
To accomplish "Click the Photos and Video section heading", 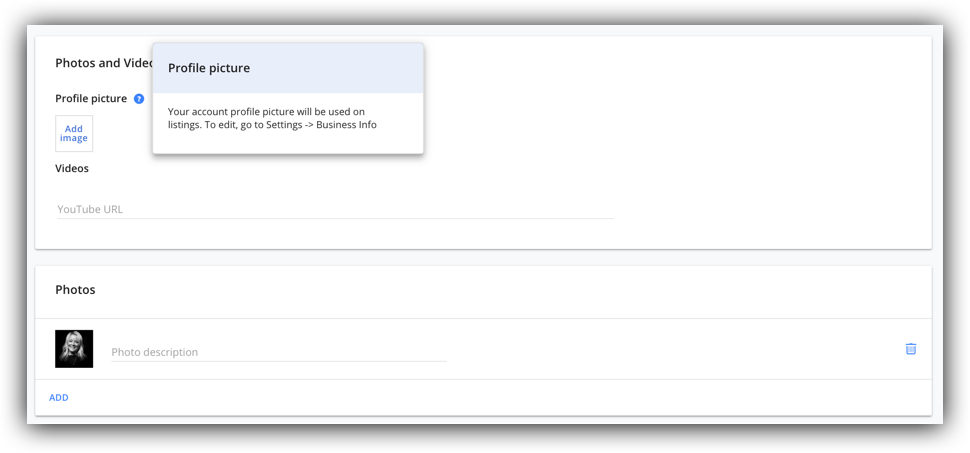I will pyautogui.click(x=104, y=63).
